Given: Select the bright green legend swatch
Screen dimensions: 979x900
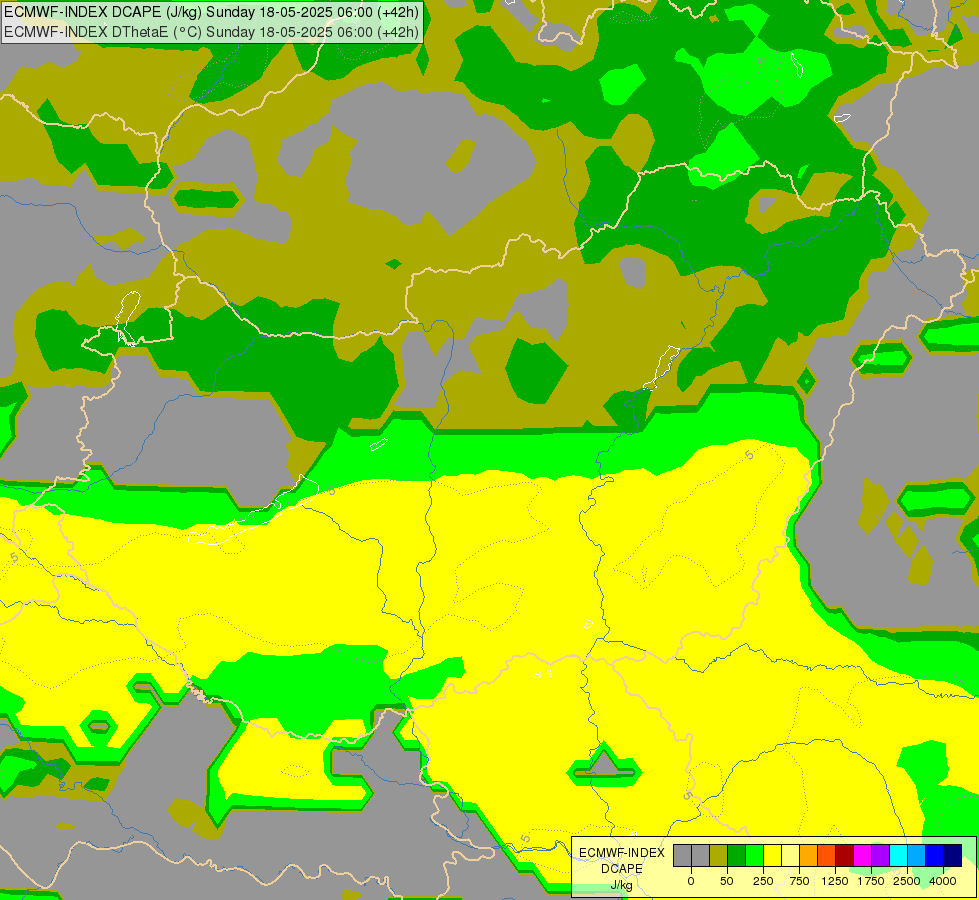Looking at the screenshot, I should click(754, 856).
